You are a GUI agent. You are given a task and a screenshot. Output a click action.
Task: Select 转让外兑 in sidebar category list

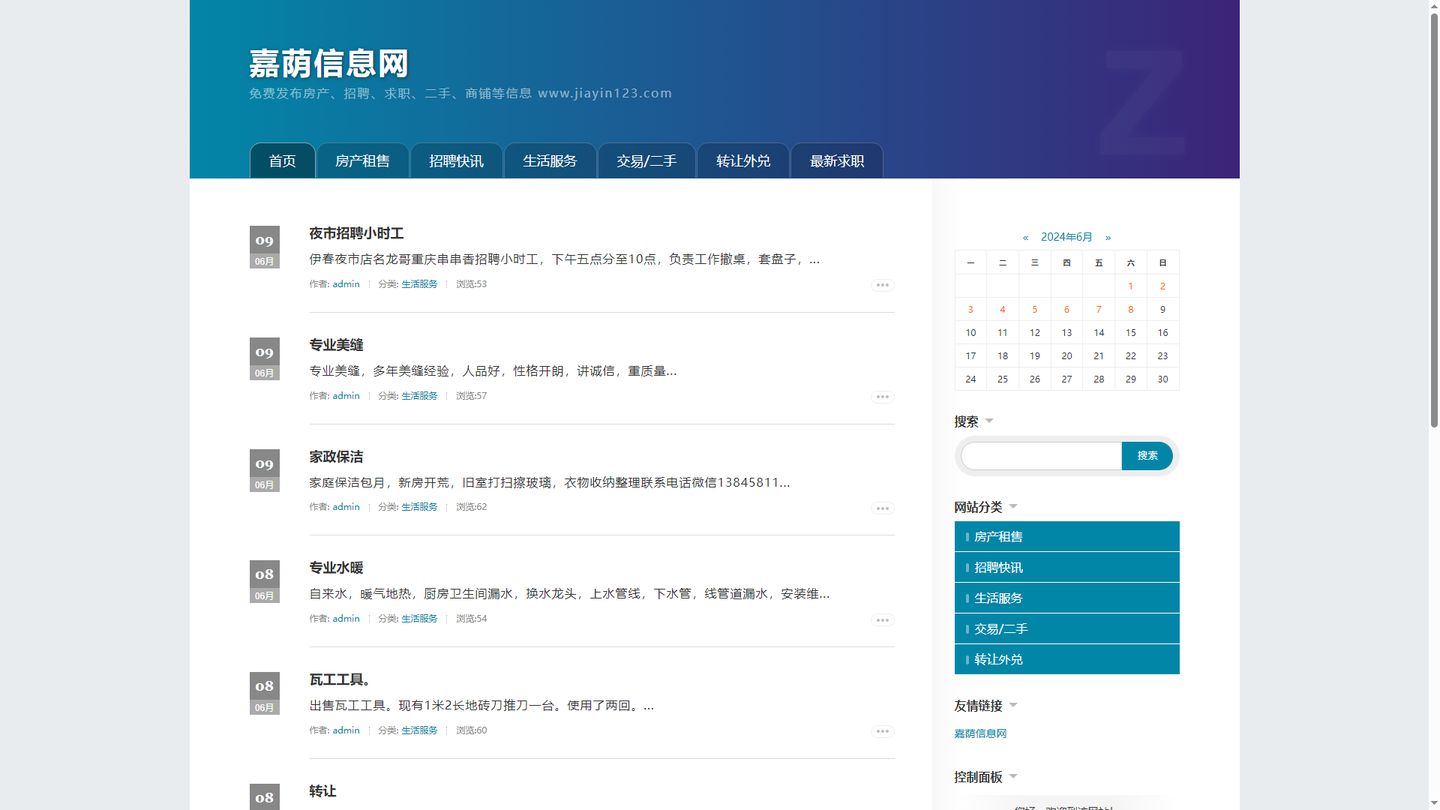[1067, 659]
